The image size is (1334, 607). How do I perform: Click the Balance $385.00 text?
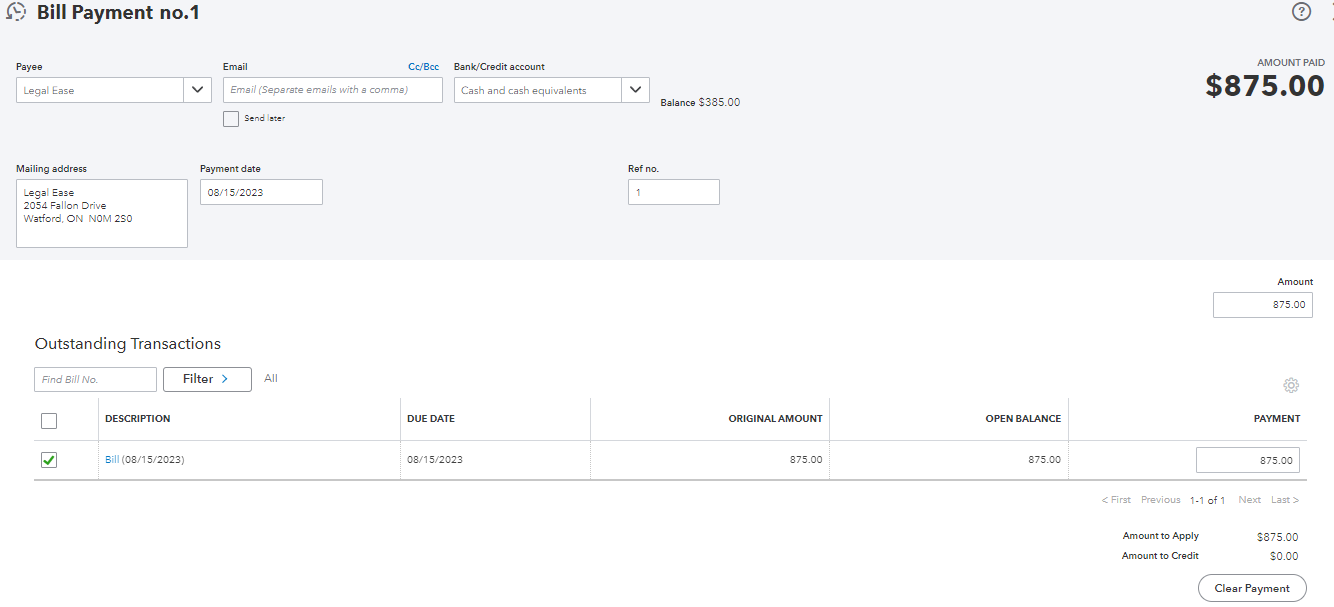point(700,102)
